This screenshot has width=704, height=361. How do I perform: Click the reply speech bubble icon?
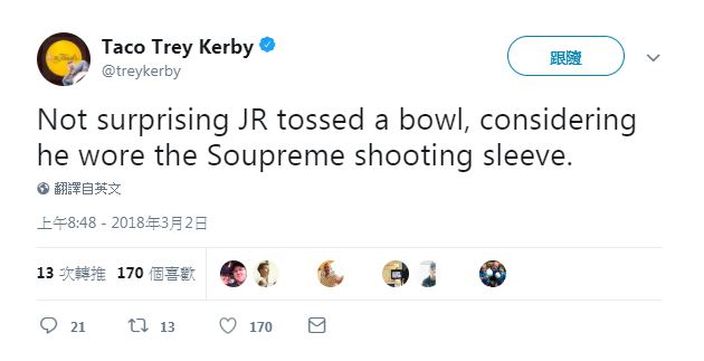48,326
